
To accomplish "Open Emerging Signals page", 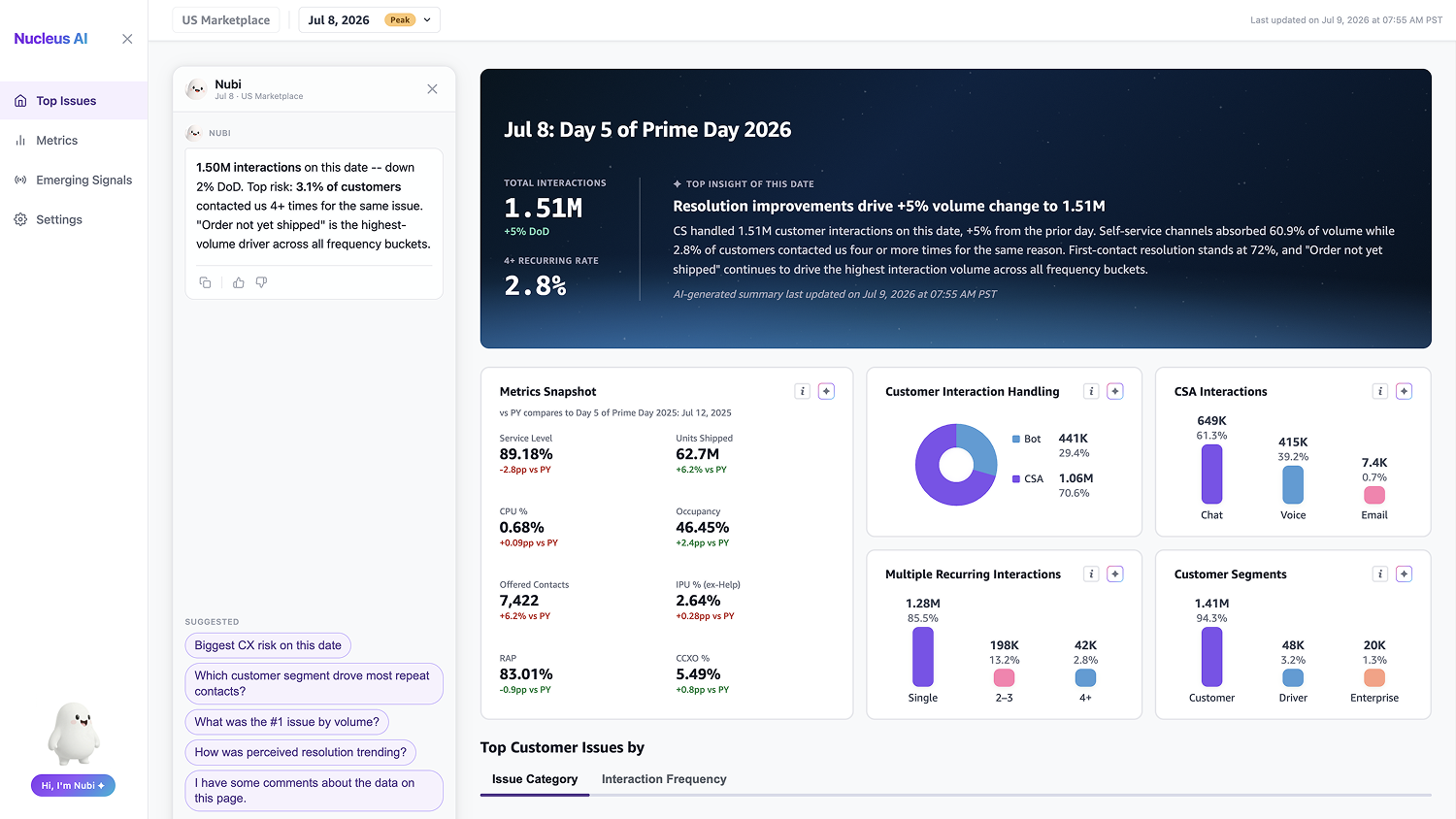I will tap(74, 180).
